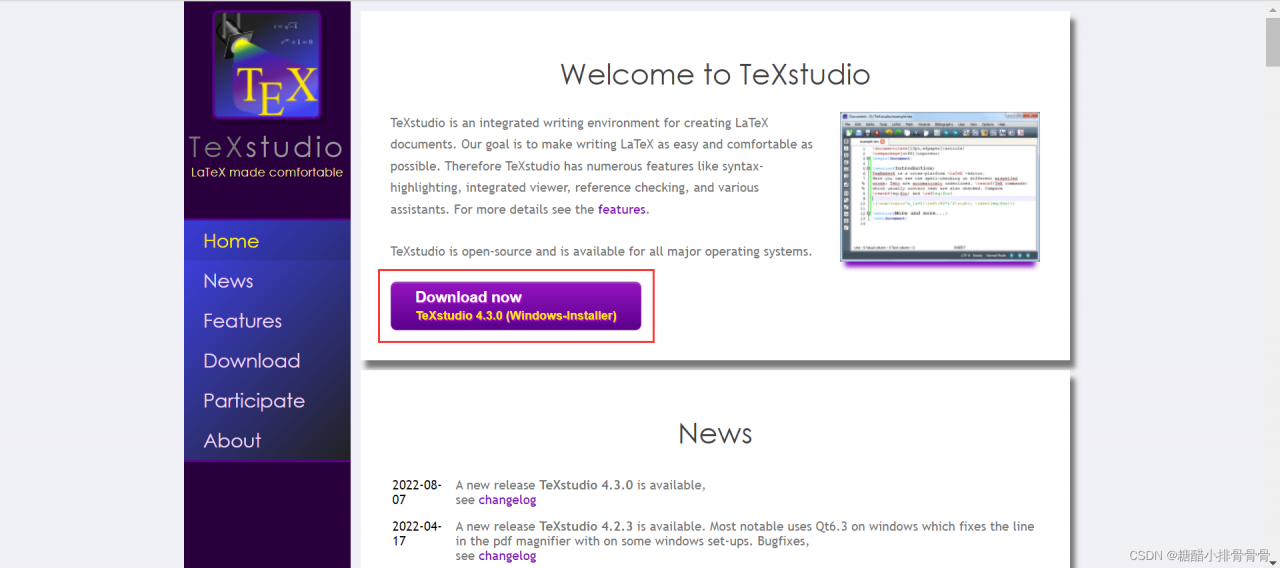Click the date 2022-04-17
Image resolution: width=1280 pixels, height=568 pixels.
pos(417,533)
